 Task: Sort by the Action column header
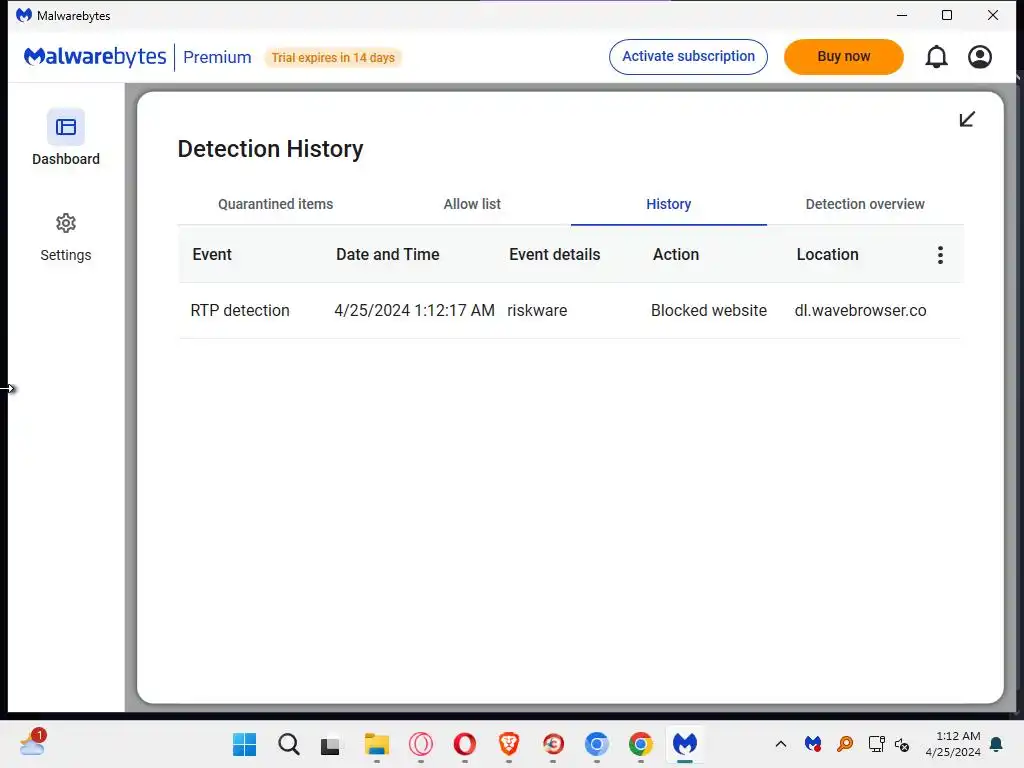pos(676,255)
